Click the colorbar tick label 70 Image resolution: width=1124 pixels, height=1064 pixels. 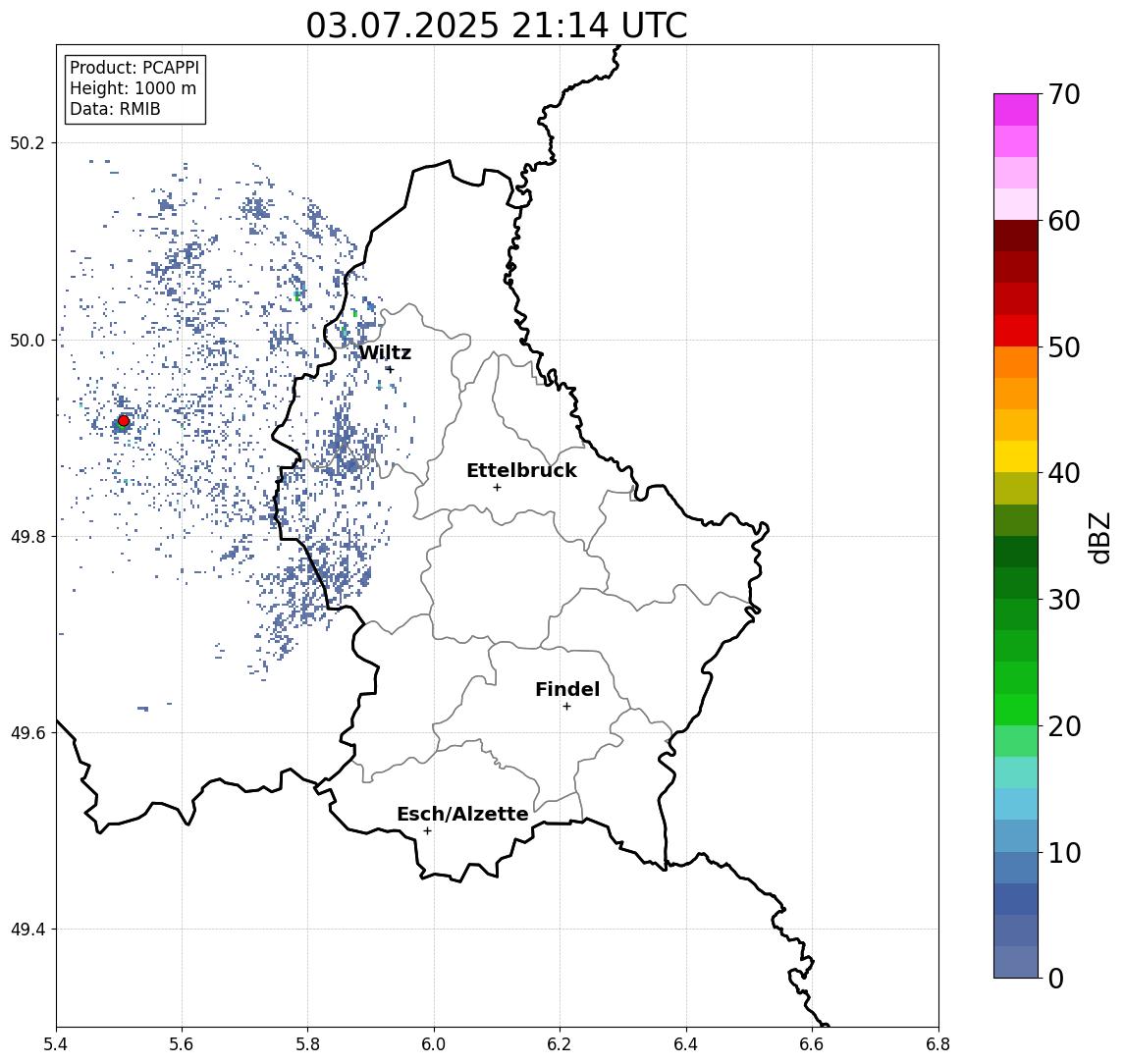[1064, 94]
